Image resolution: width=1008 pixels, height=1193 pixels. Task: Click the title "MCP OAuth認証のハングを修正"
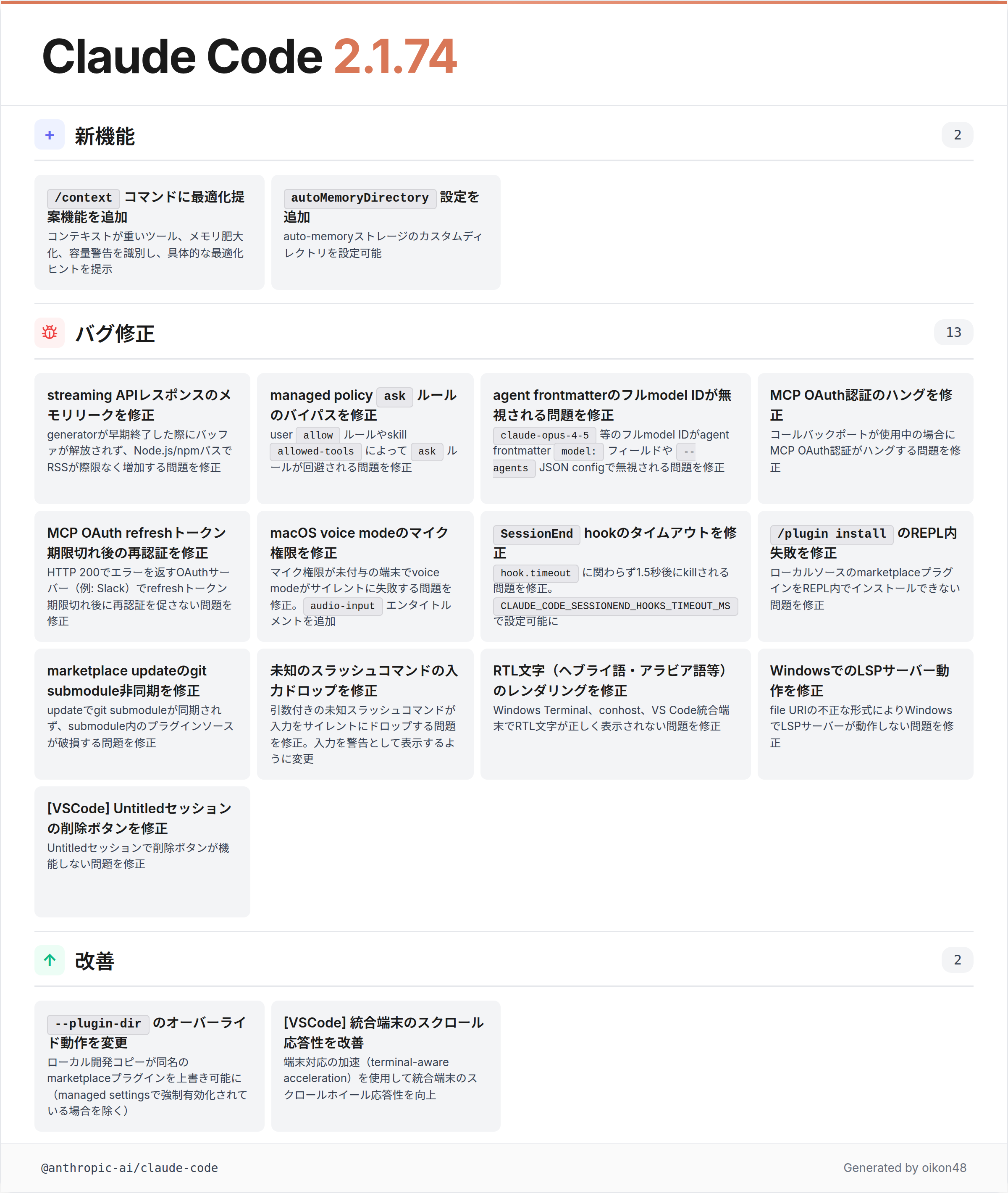tap(861, 405)
